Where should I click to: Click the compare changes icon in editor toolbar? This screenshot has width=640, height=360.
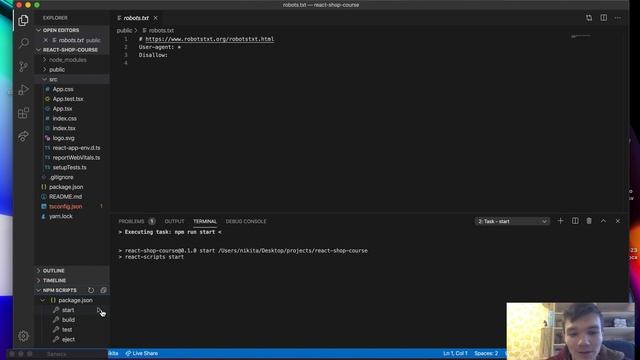click(x=589, y=18)
